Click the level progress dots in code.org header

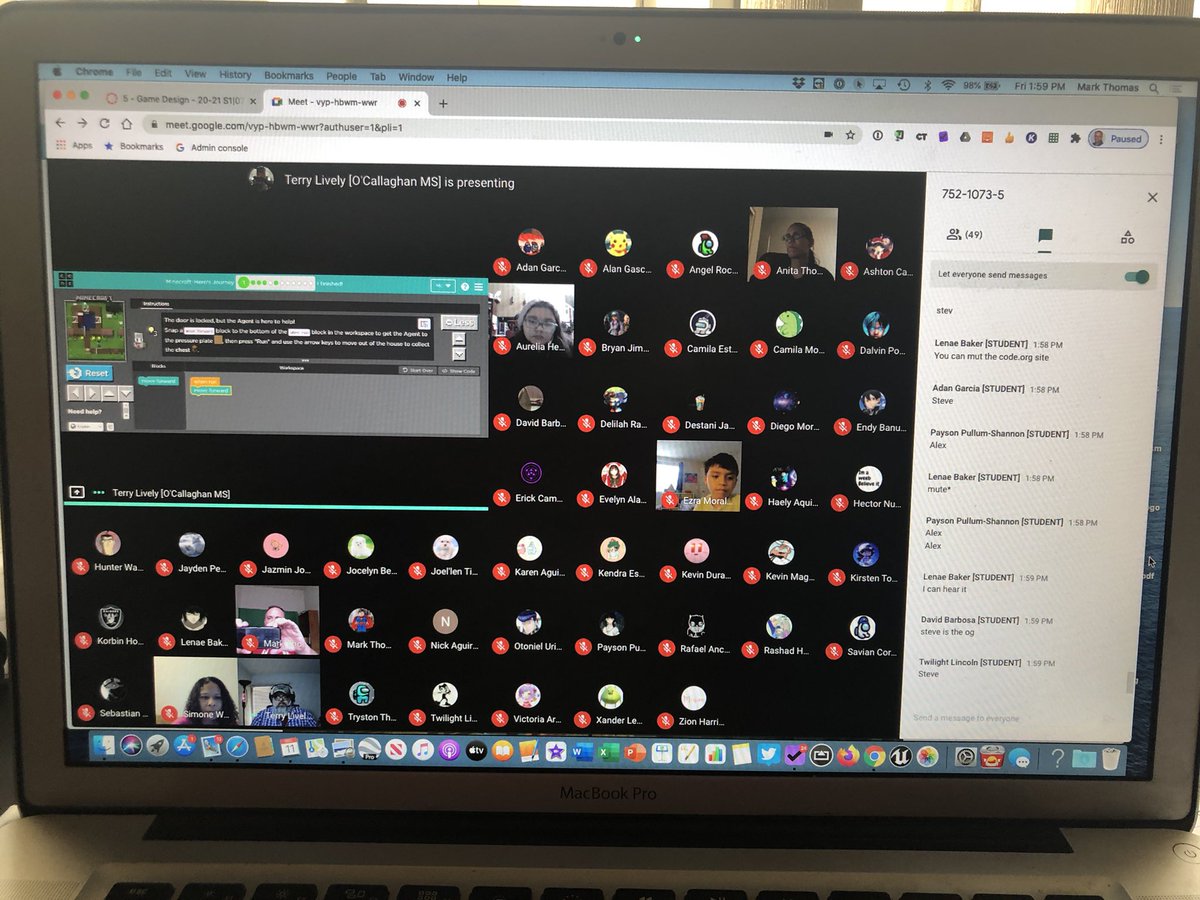pos(275,284)
